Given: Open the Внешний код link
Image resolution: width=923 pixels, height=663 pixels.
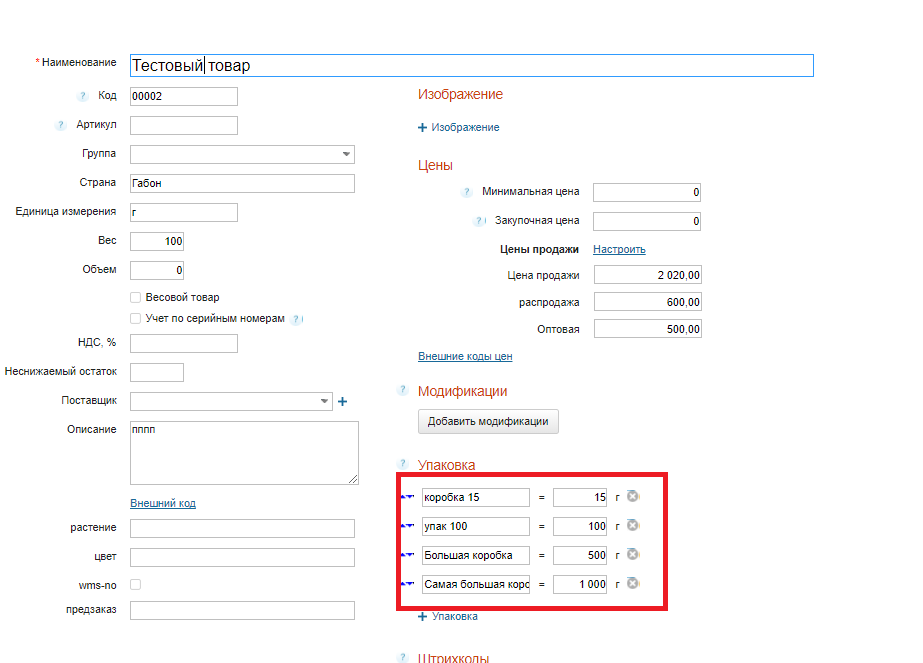Looking at the screenshot, I should (163, 503).
